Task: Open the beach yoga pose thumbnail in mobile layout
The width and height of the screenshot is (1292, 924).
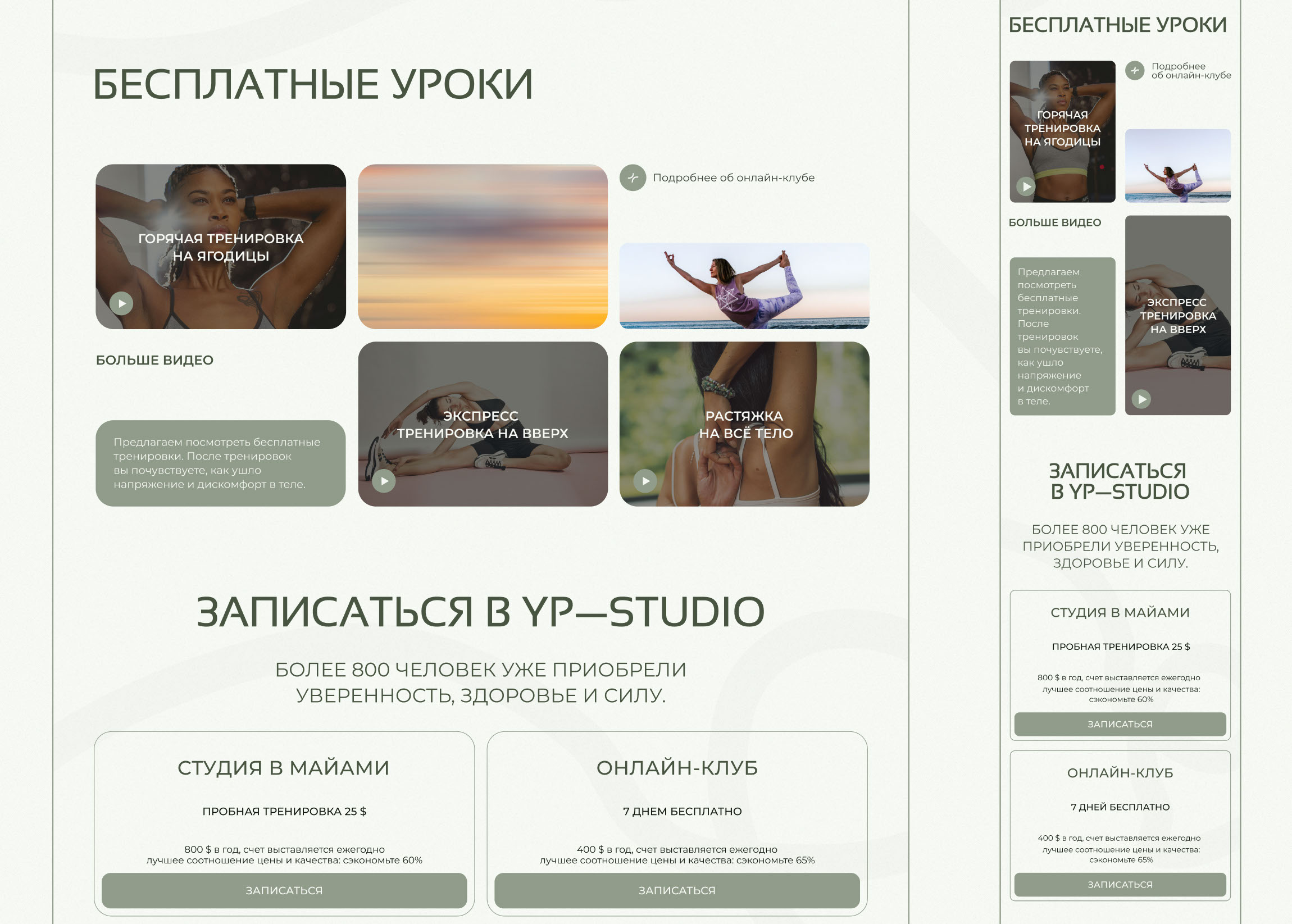Action: tap(1177, 166)
